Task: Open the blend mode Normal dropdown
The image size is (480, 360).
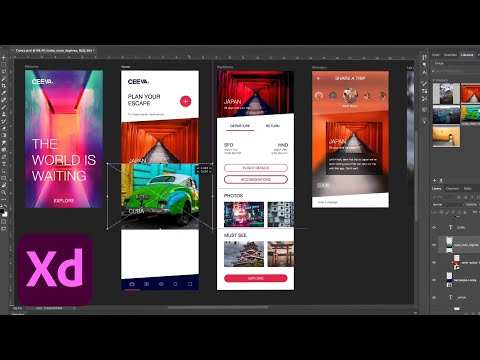Action: (448, 204)
